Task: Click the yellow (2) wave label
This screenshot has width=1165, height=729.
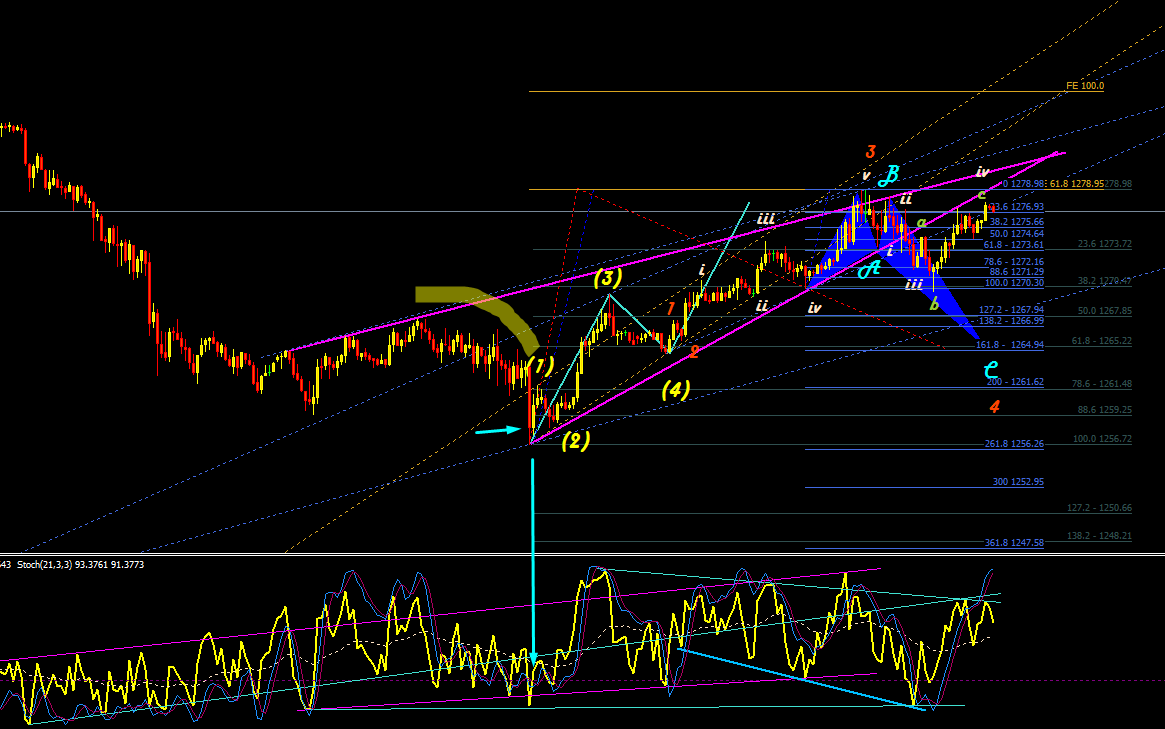Action: pyautogui.click(x=576, y=441)
